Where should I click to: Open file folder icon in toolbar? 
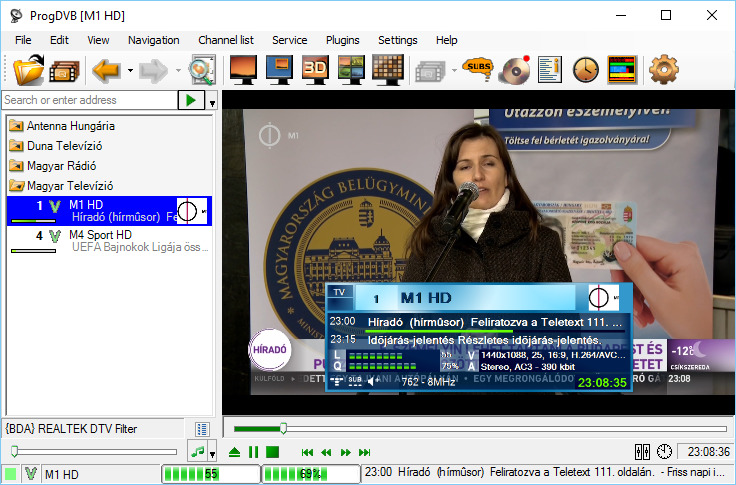coord(28,69)
